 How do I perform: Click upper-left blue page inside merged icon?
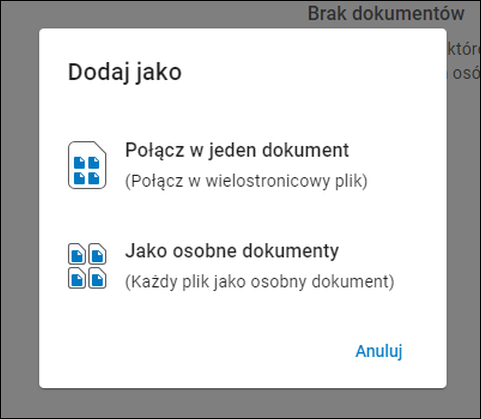coord(79,163)
